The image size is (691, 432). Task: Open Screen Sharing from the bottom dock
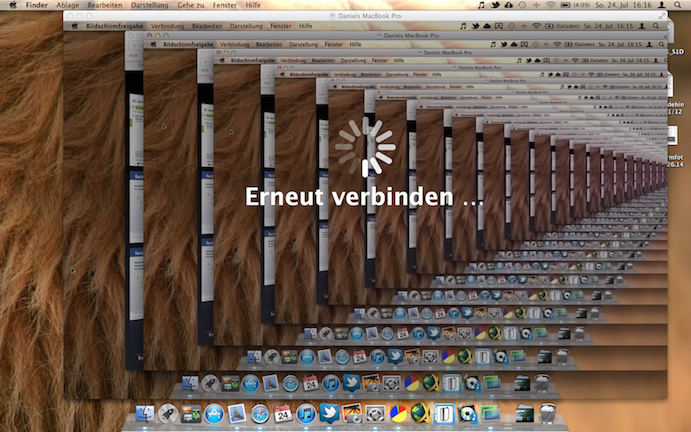pyautogui.click(x=490, y=414)
